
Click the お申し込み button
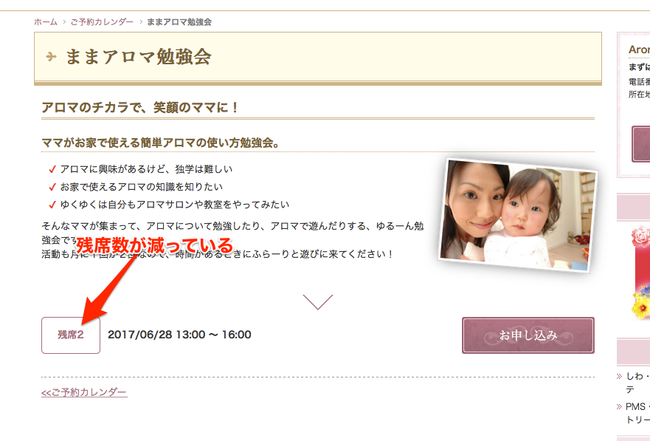[528, 335]
